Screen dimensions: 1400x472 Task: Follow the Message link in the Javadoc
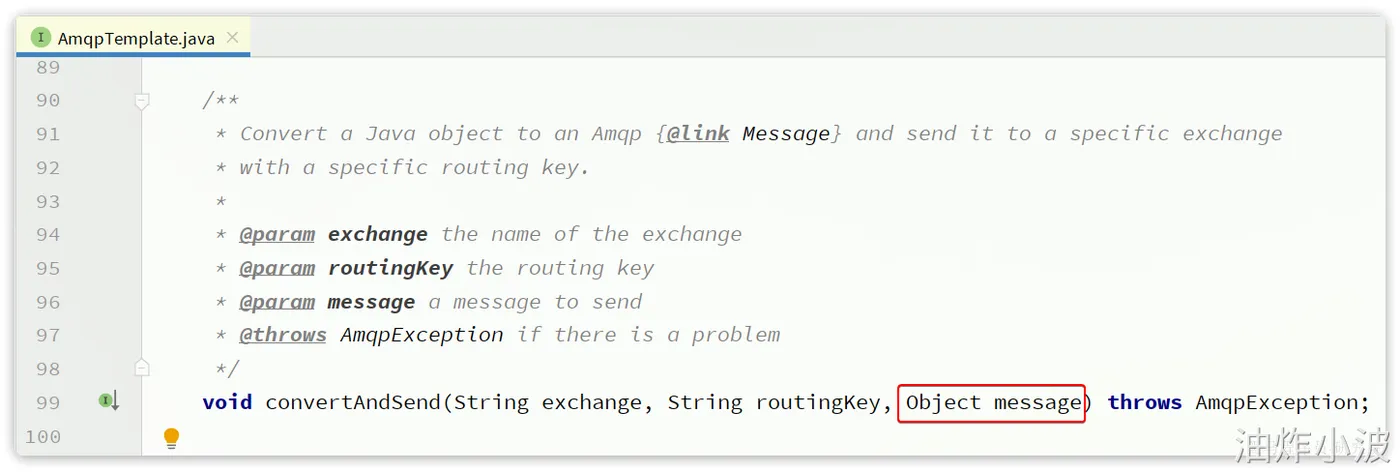coord(786,134)
